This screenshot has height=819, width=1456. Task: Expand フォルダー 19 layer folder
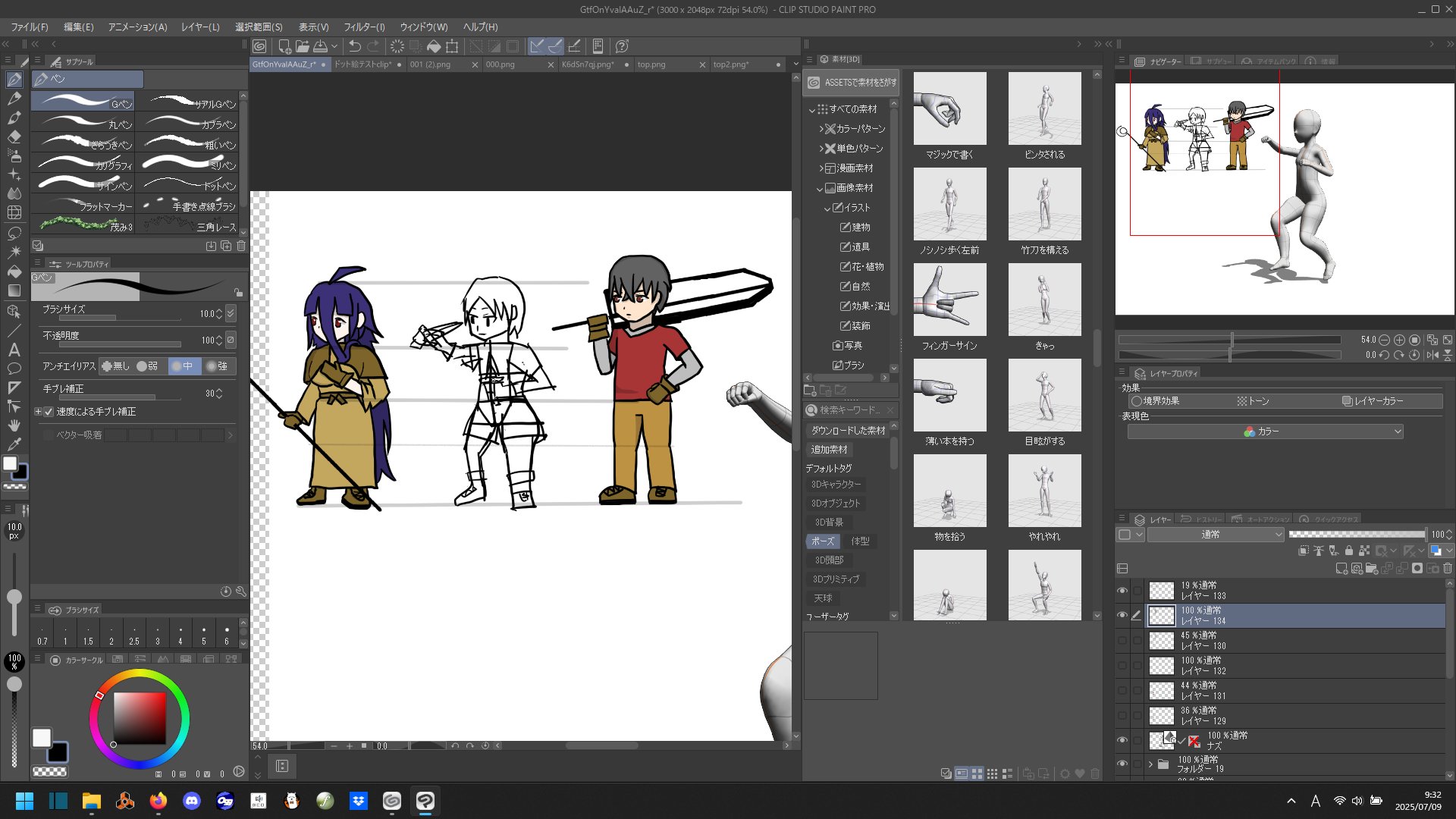tap(1150, 764)
